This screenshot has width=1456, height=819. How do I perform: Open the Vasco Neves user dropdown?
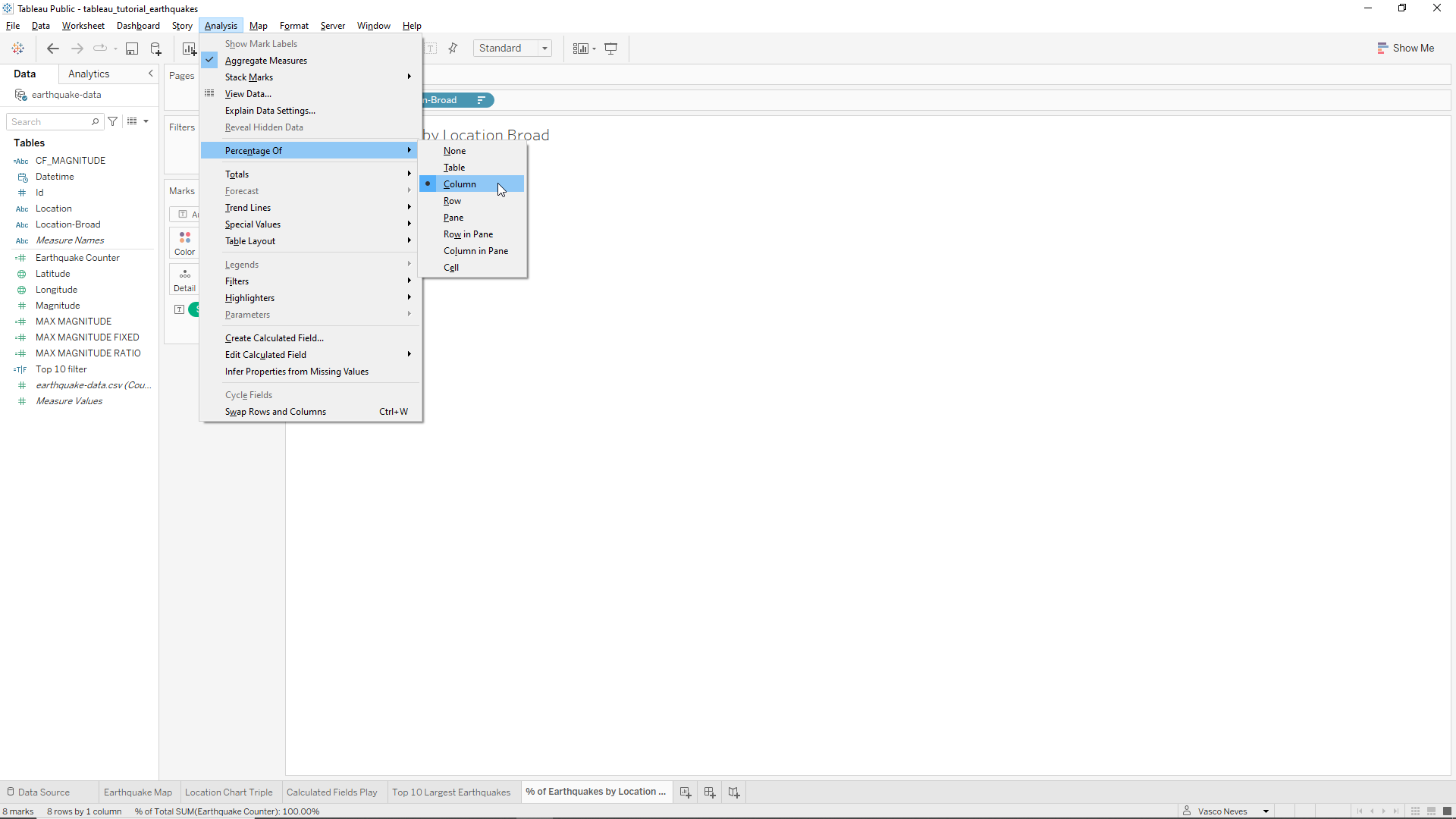click(x=1265, y=811)
